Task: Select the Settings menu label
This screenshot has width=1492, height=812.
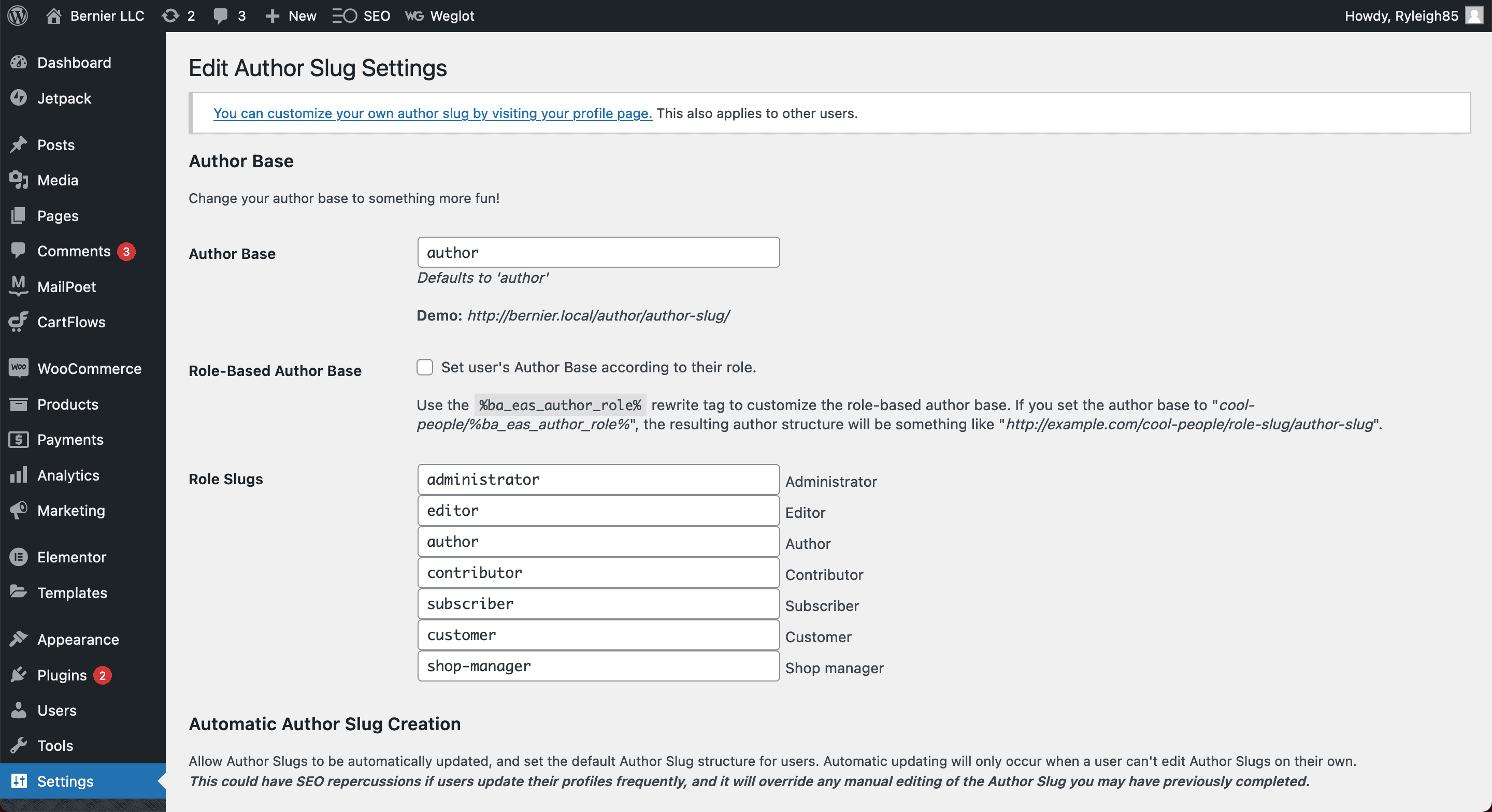Action: [65, 781]
